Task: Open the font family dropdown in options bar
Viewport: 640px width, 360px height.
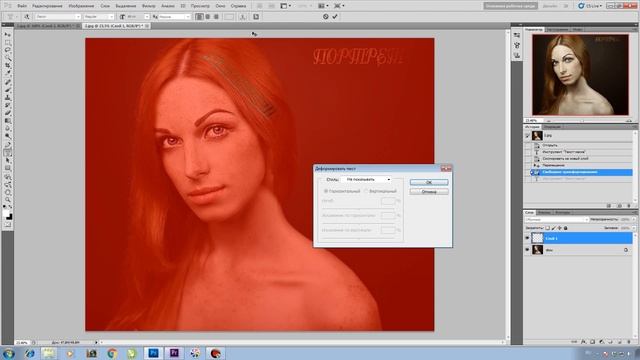Action: (58, 17)
